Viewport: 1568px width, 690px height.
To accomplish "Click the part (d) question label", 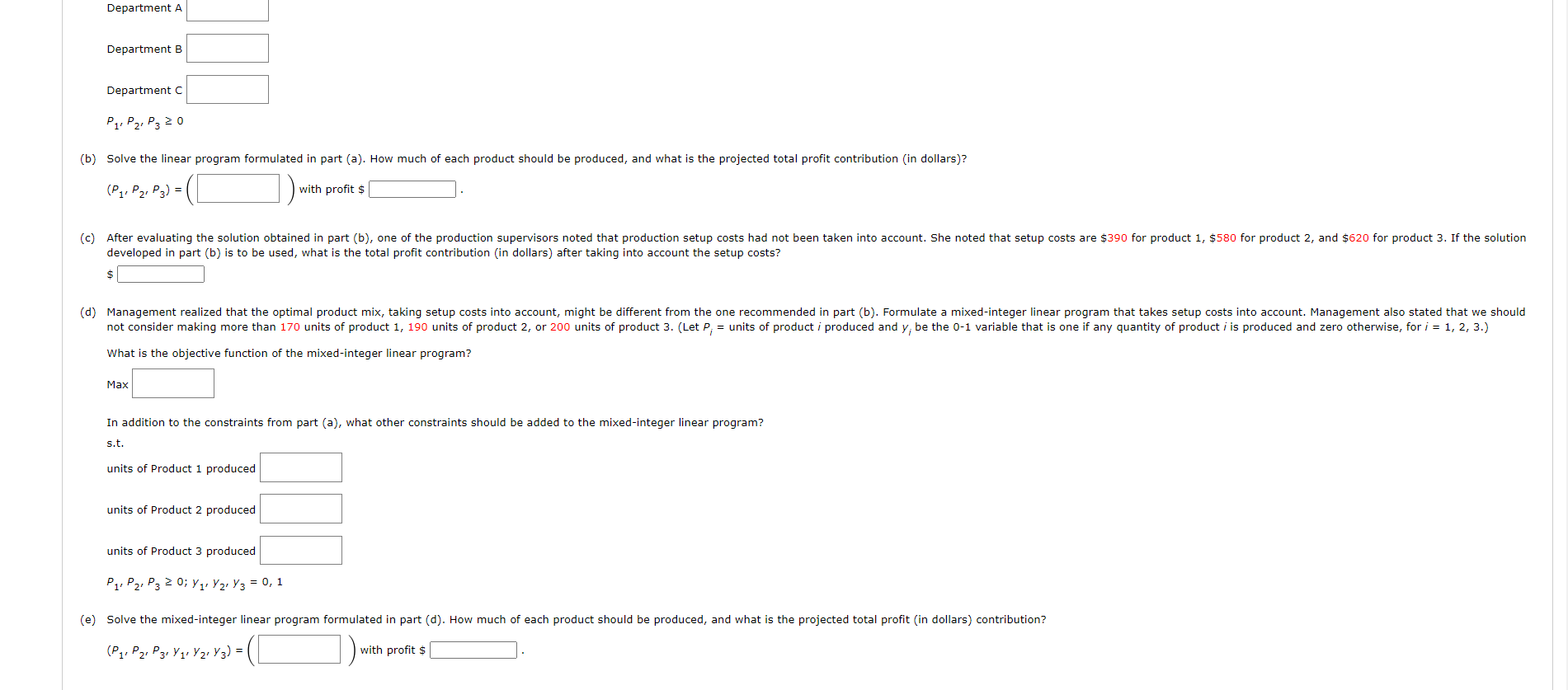I will pyautogui.click(x=87, y=312).
